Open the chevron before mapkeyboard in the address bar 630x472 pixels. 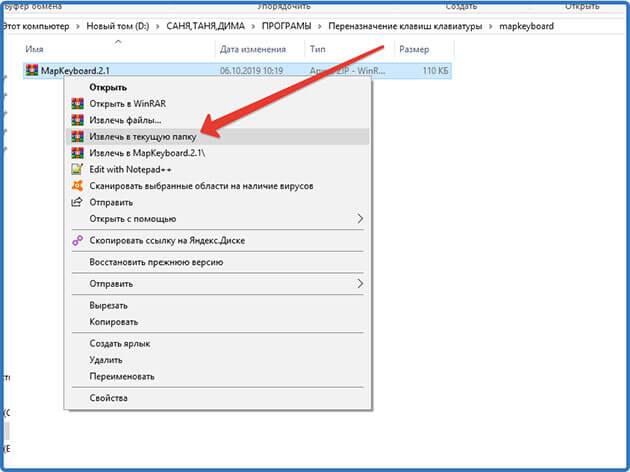coord(491,27)
